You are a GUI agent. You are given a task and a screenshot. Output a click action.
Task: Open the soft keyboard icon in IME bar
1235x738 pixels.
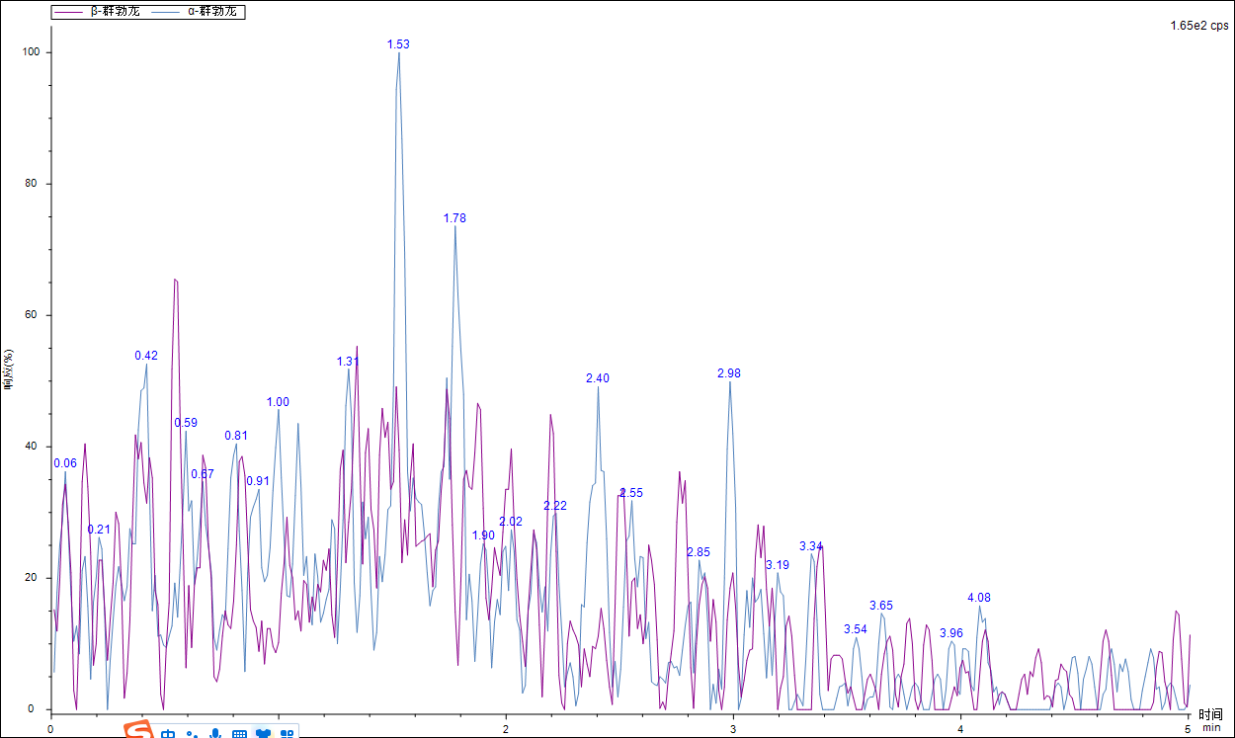point(239,734)
